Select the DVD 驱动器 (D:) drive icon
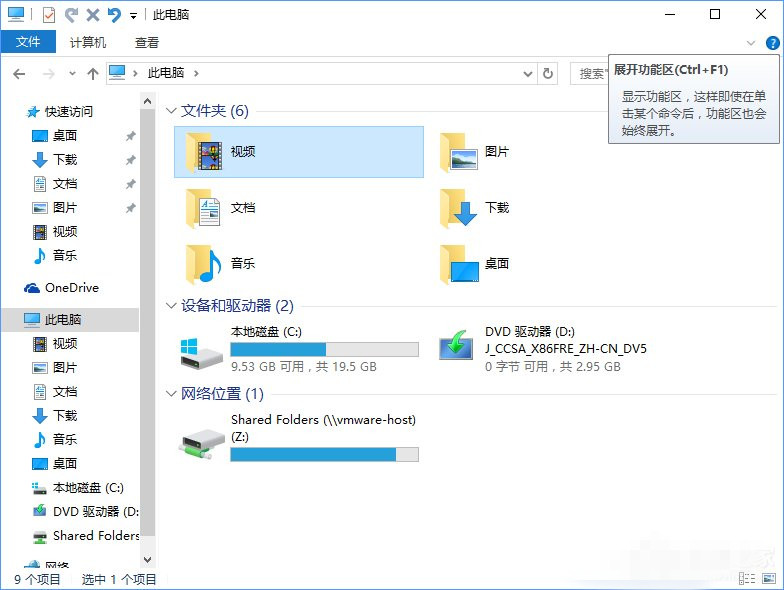The width and height of the screenshot is (784, 590). tap(457, 347)
